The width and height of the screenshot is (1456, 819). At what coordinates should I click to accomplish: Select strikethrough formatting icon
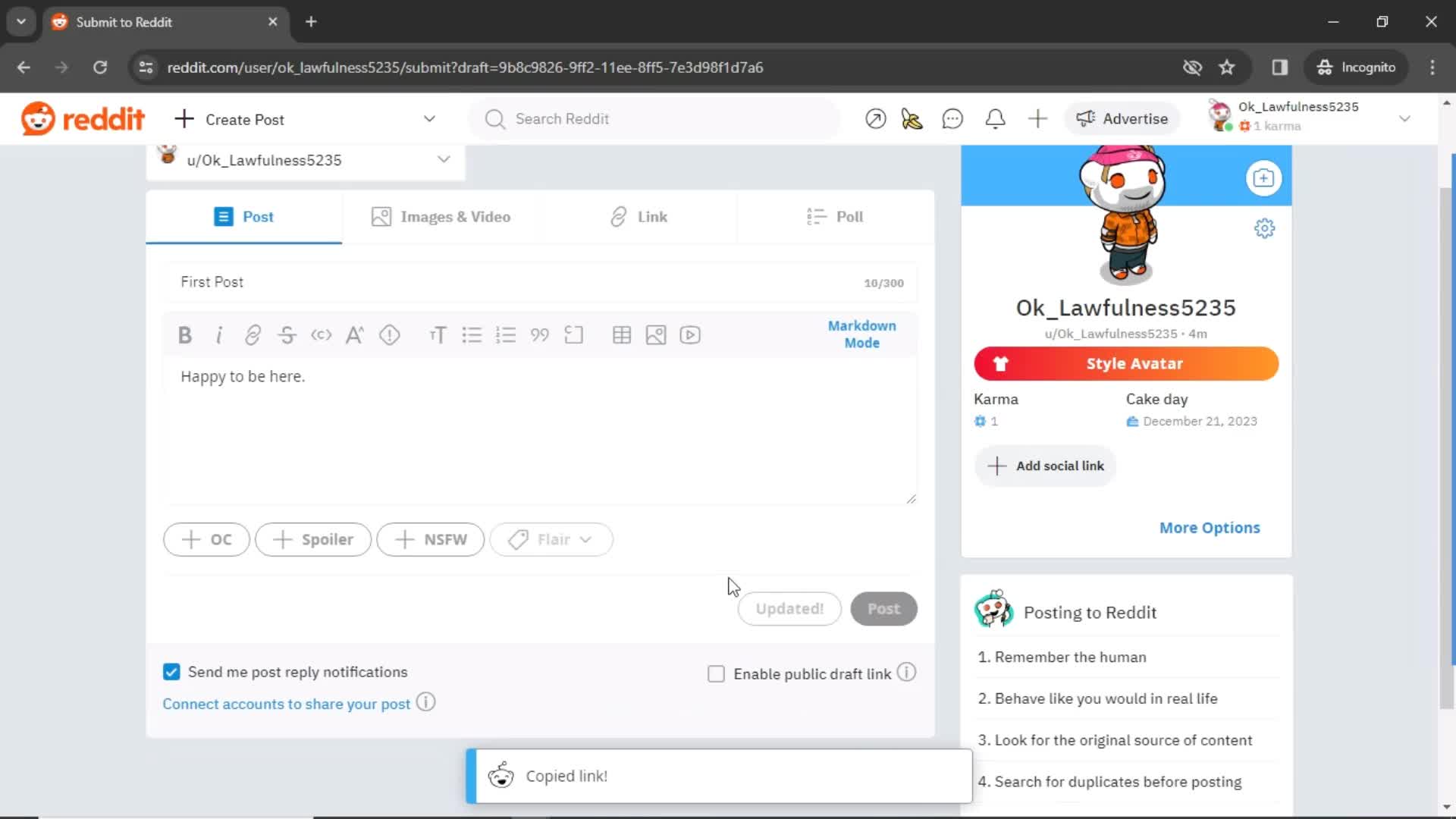(287, 334)
